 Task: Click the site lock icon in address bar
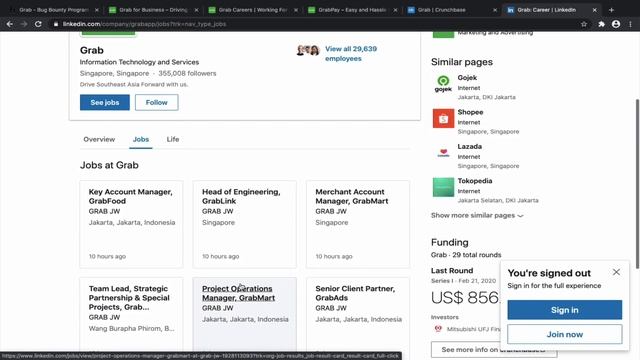coord(56,24)
